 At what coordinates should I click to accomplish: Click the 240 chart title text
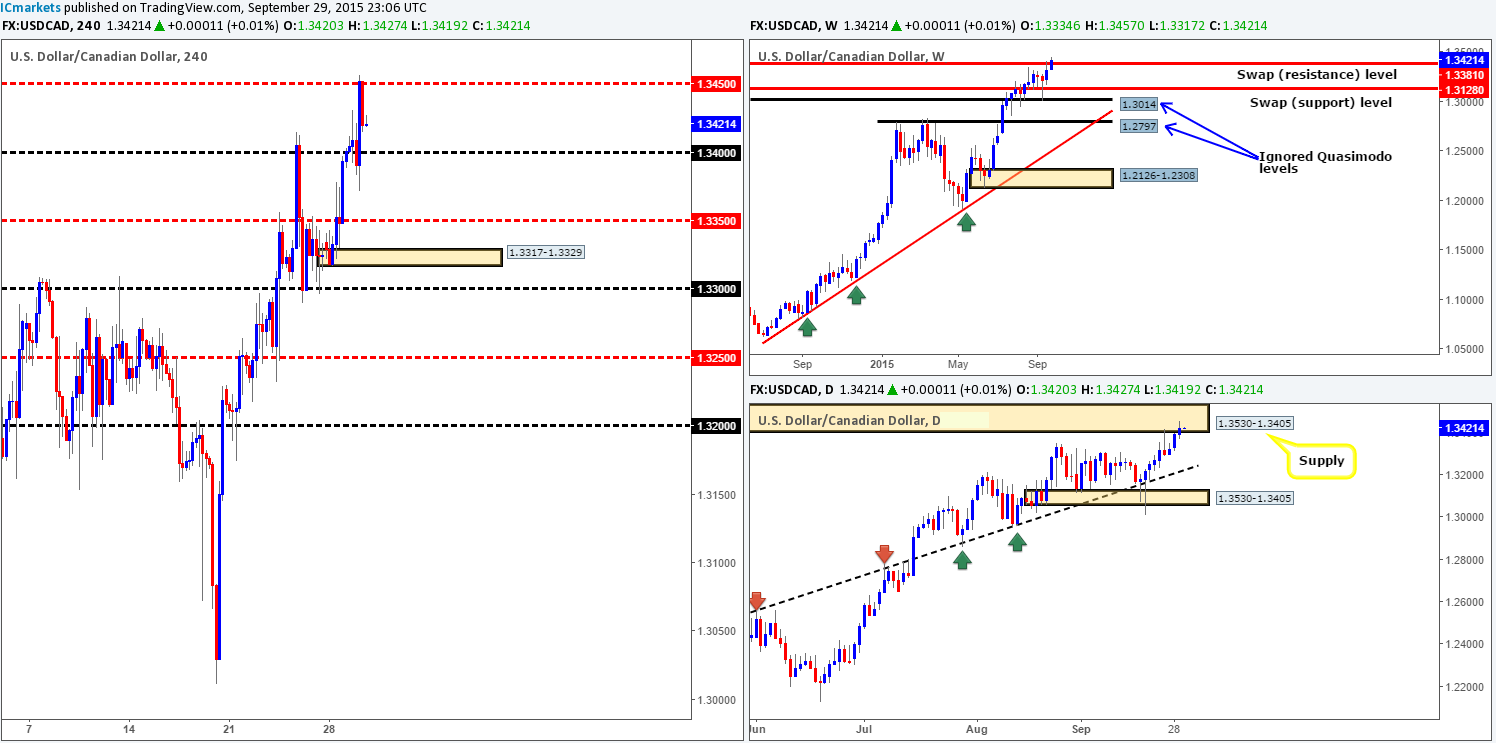[109, 57]
